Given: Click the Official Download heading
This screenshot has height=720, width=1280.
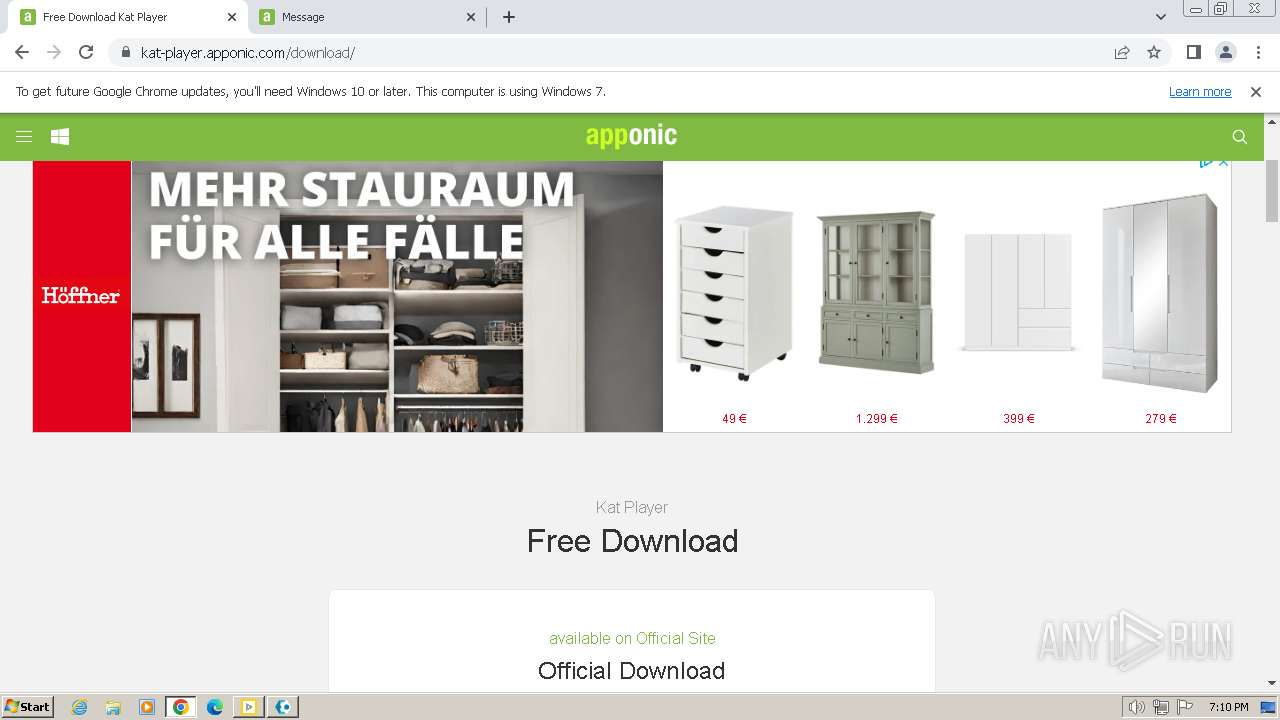Looking at the screenshot, I should tap(631, 671).
